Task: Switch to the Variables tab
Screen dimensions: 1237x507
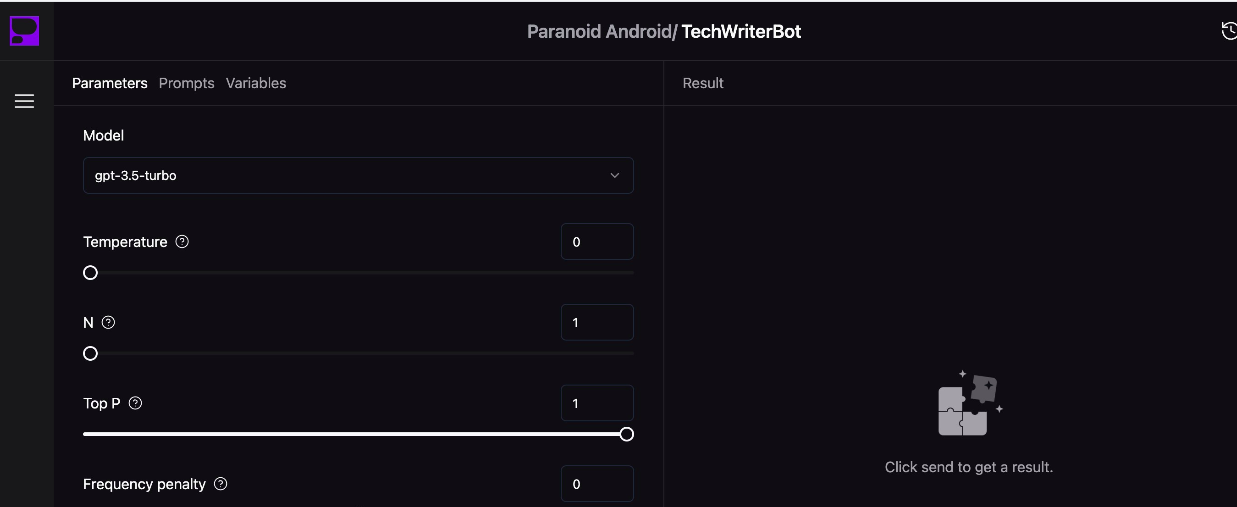Action: point(256,83)
